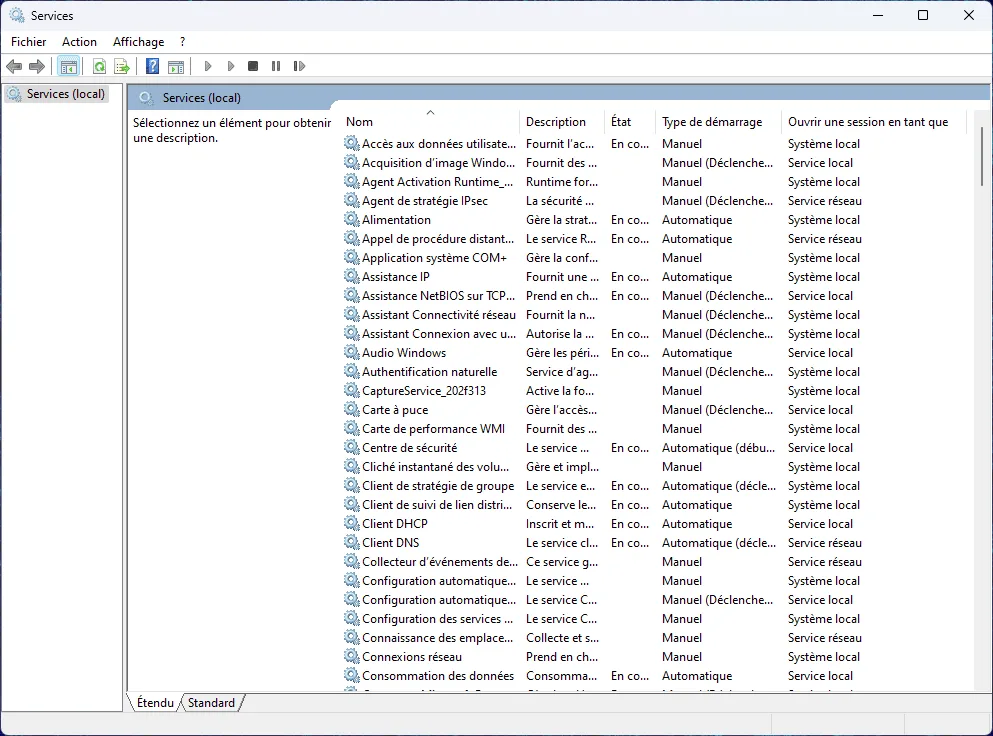993x736 pixels.
Task: Click the gear icon beside Connexions réseau
Action: pyautogui.click(x=351, y=656)
